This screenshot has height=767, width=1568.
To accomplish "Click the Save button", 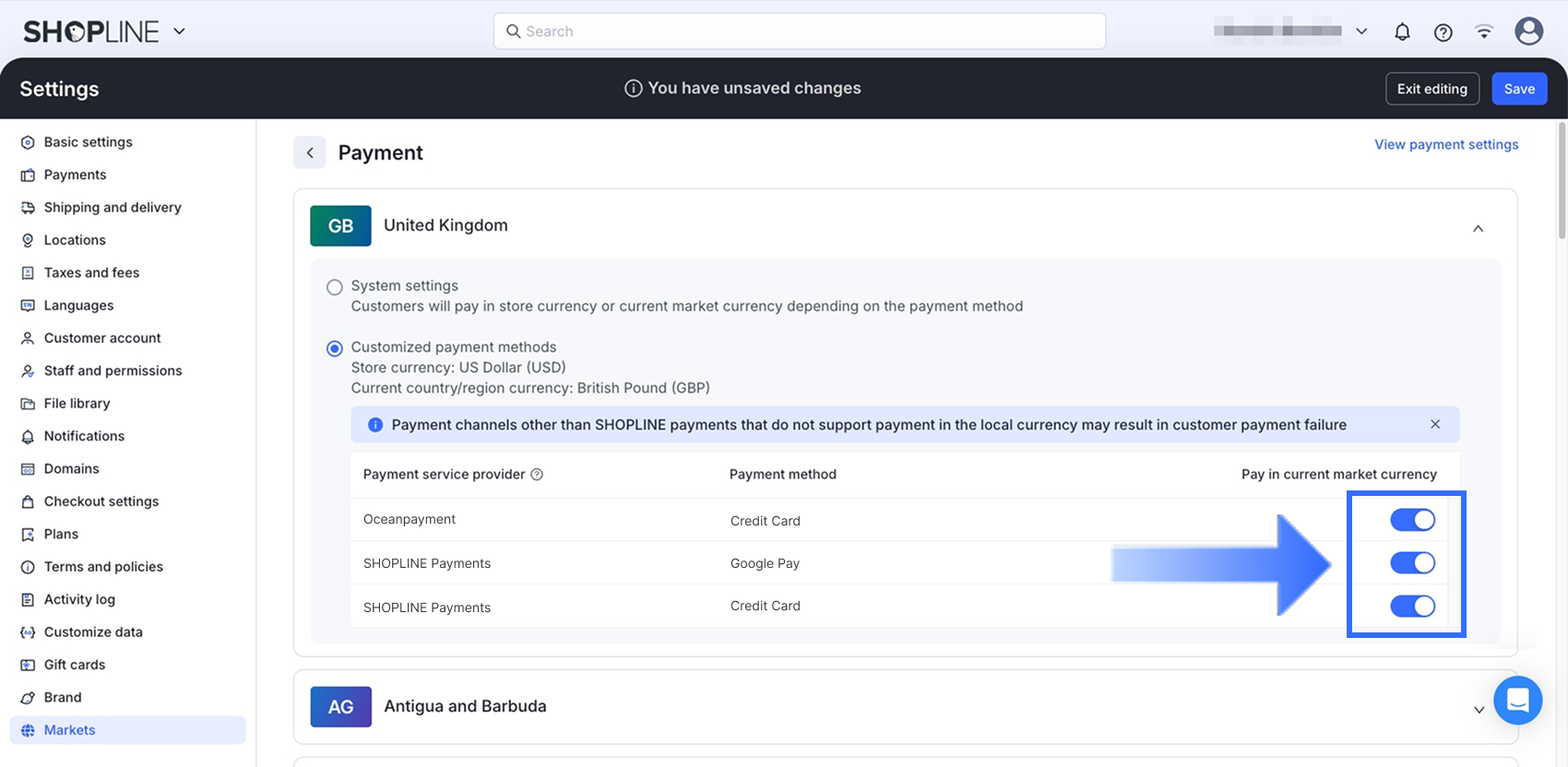I will 1519,88.
